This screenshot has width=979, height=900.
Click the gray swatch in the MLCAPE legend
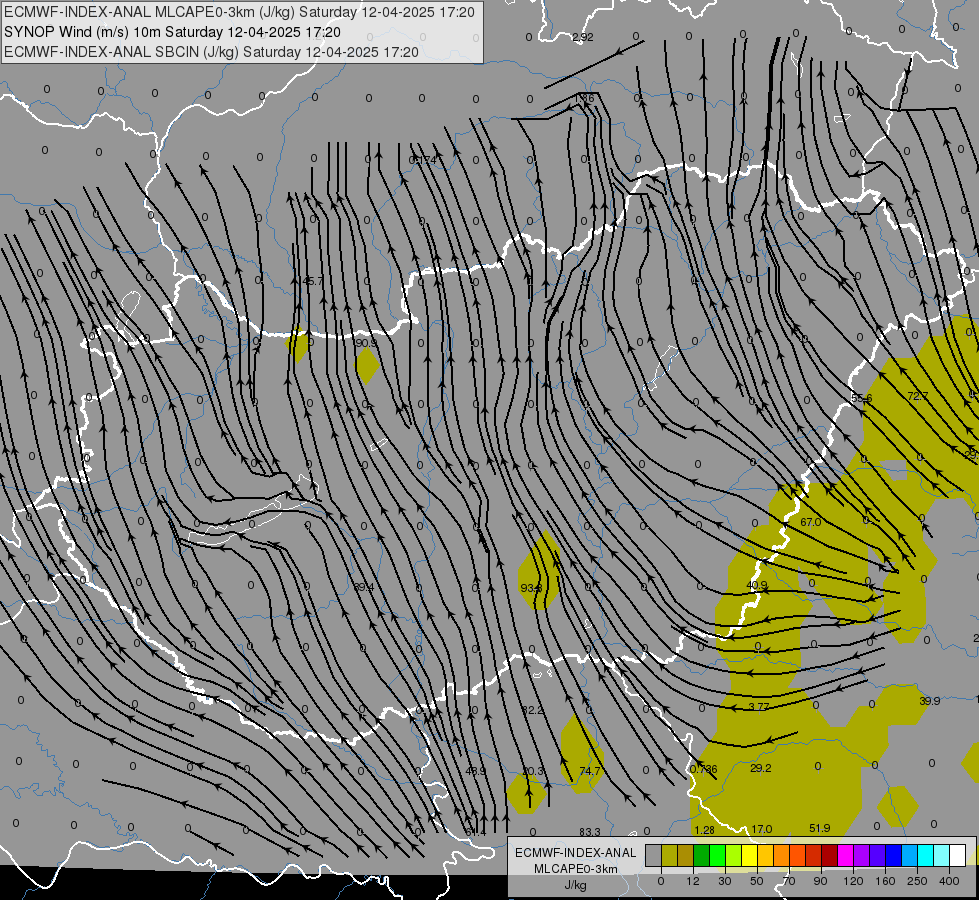pyautogui.click(x=654, y=856)
